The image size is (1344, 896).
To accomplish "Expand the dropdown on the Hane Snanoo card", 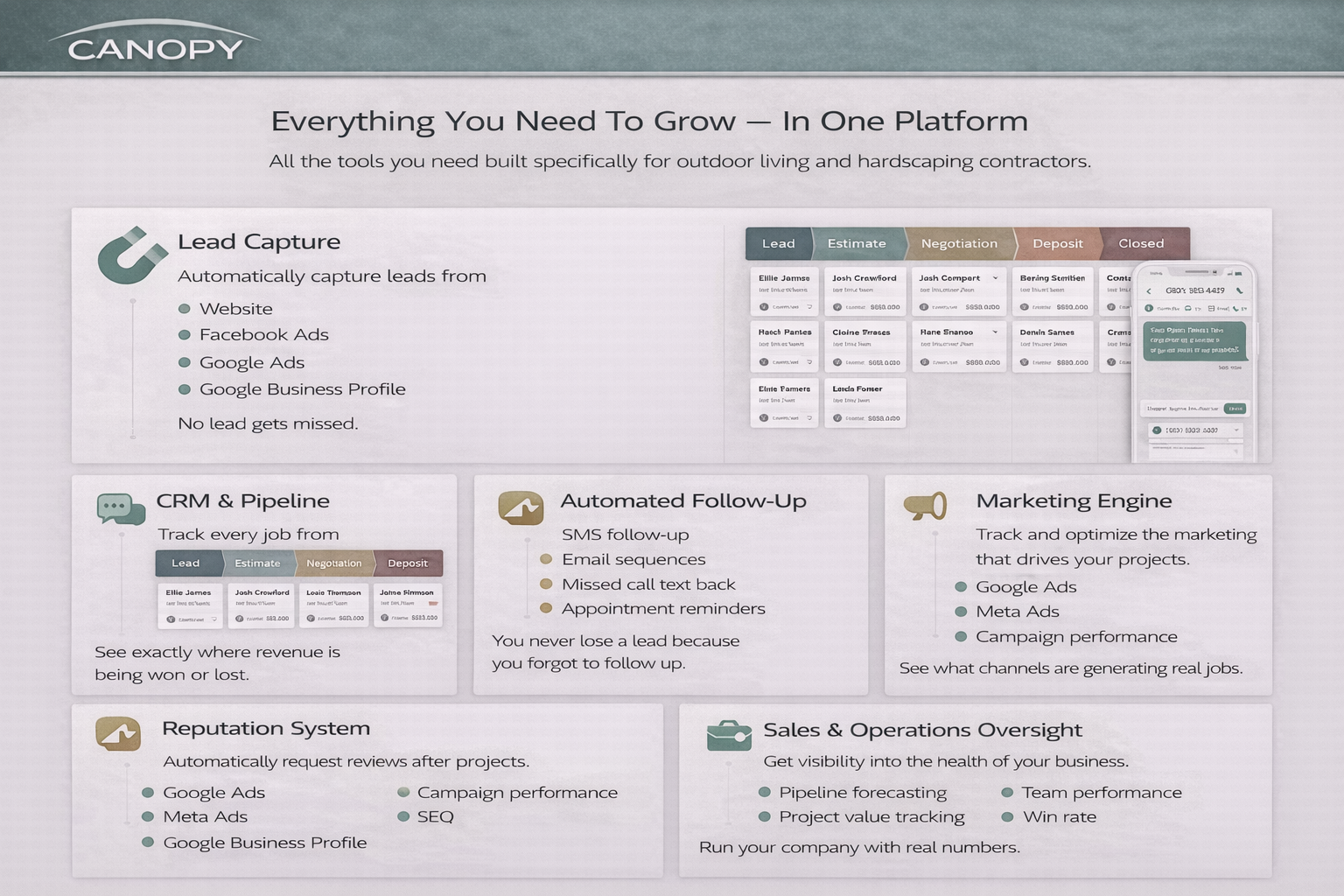I will click(x=995, y=332).
